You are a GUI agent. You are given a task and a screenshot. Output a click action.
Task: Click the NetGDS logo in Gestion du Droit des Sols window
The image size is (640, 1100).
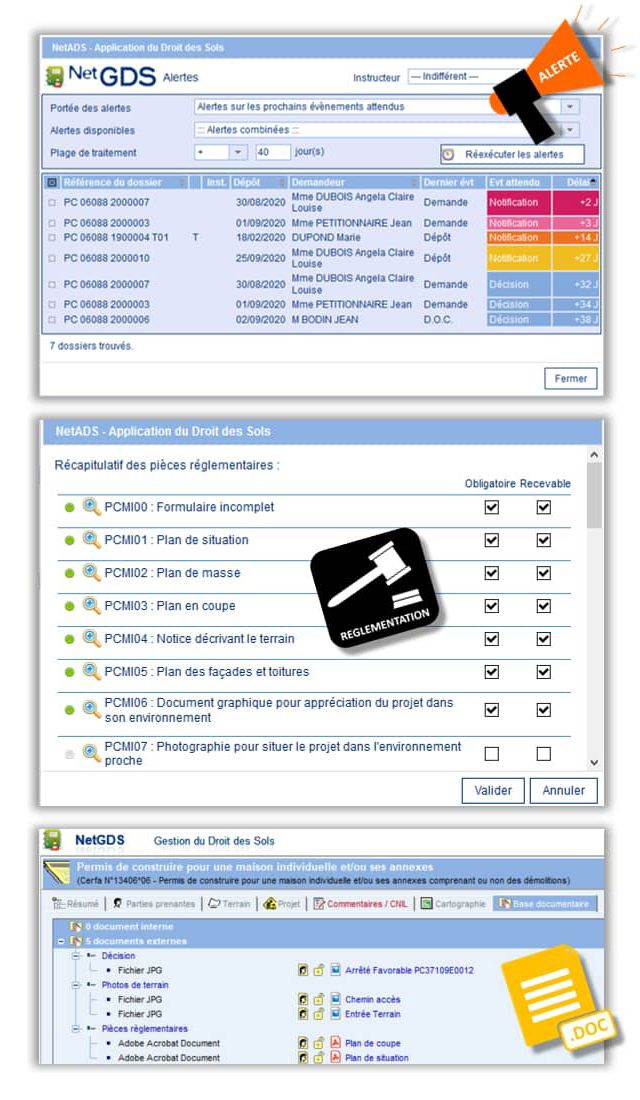[52, 840]
